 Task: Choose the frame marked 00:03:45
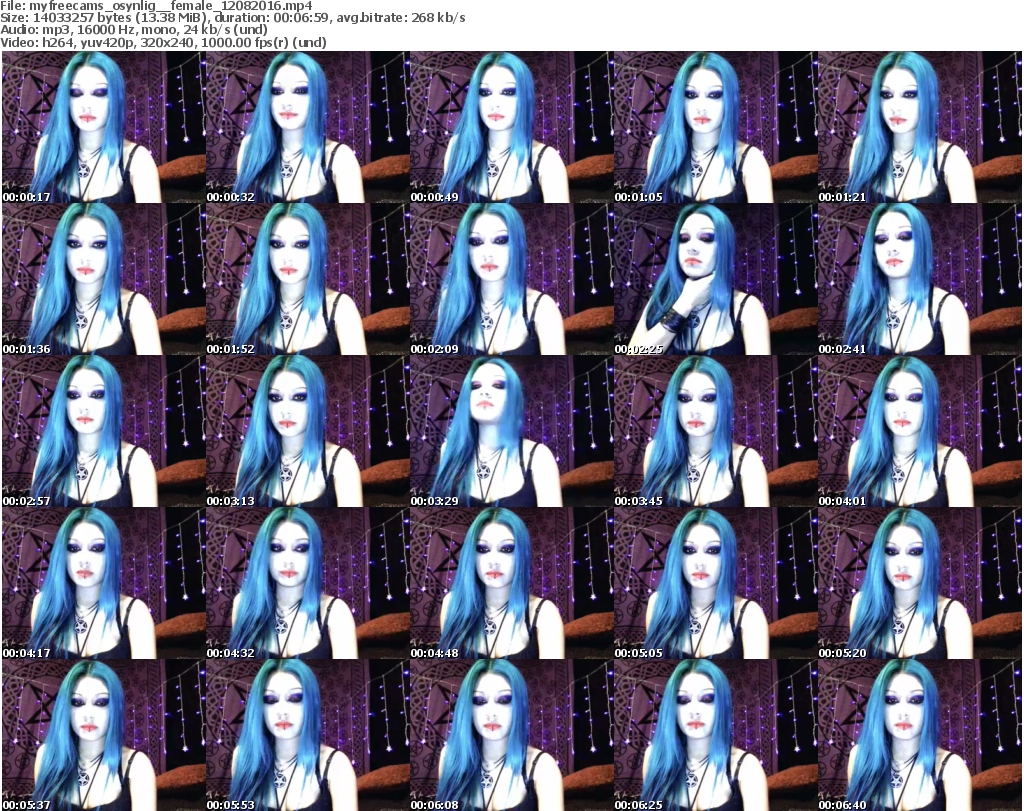coord(715,432)
